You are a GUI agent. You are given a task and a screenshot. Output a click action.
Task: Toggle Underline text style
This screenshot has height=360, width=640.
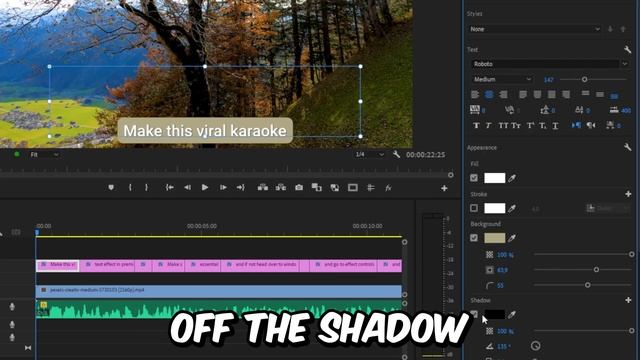coord(555,126)
